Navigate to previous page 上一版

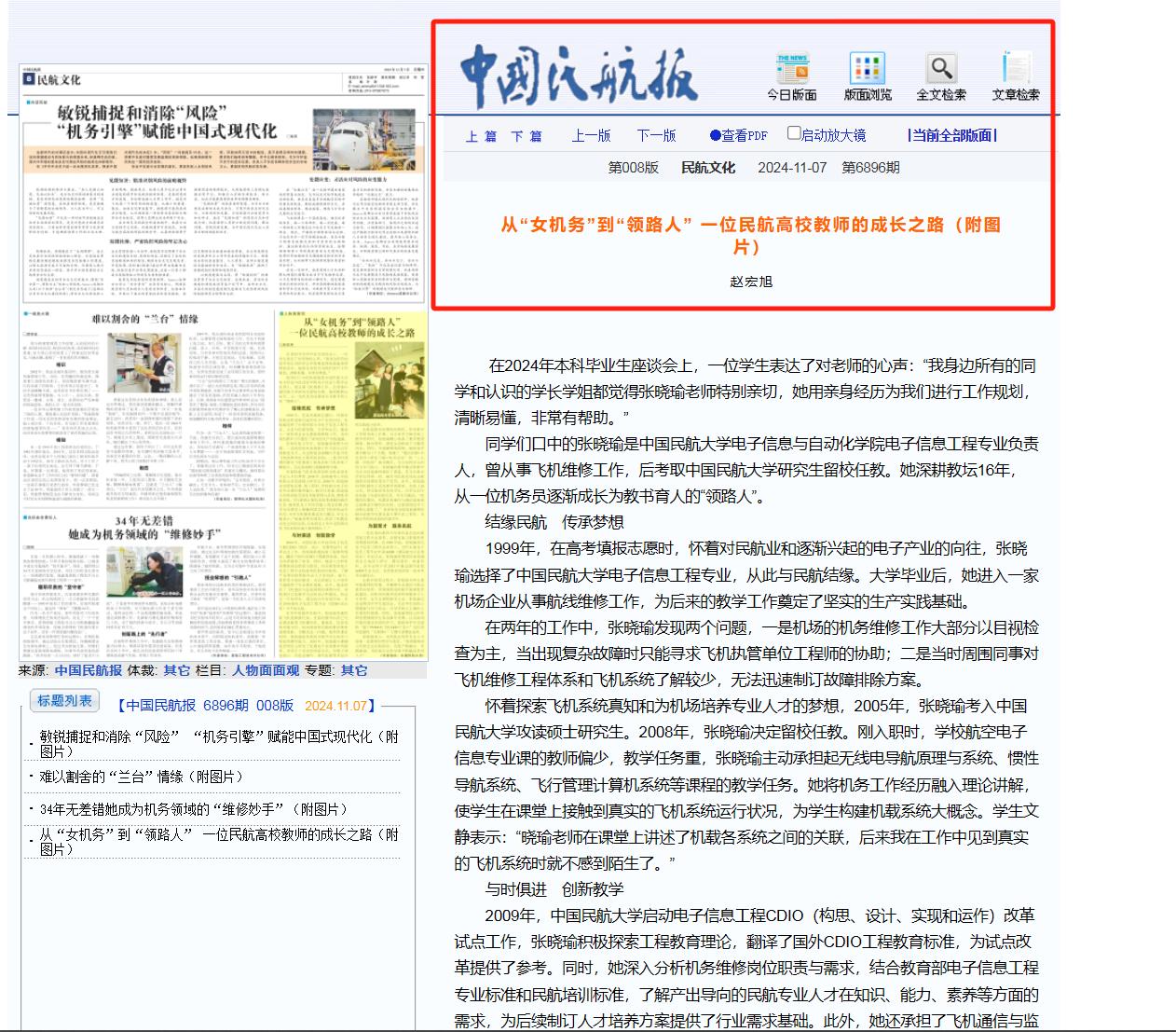click(x=591, y=135)
